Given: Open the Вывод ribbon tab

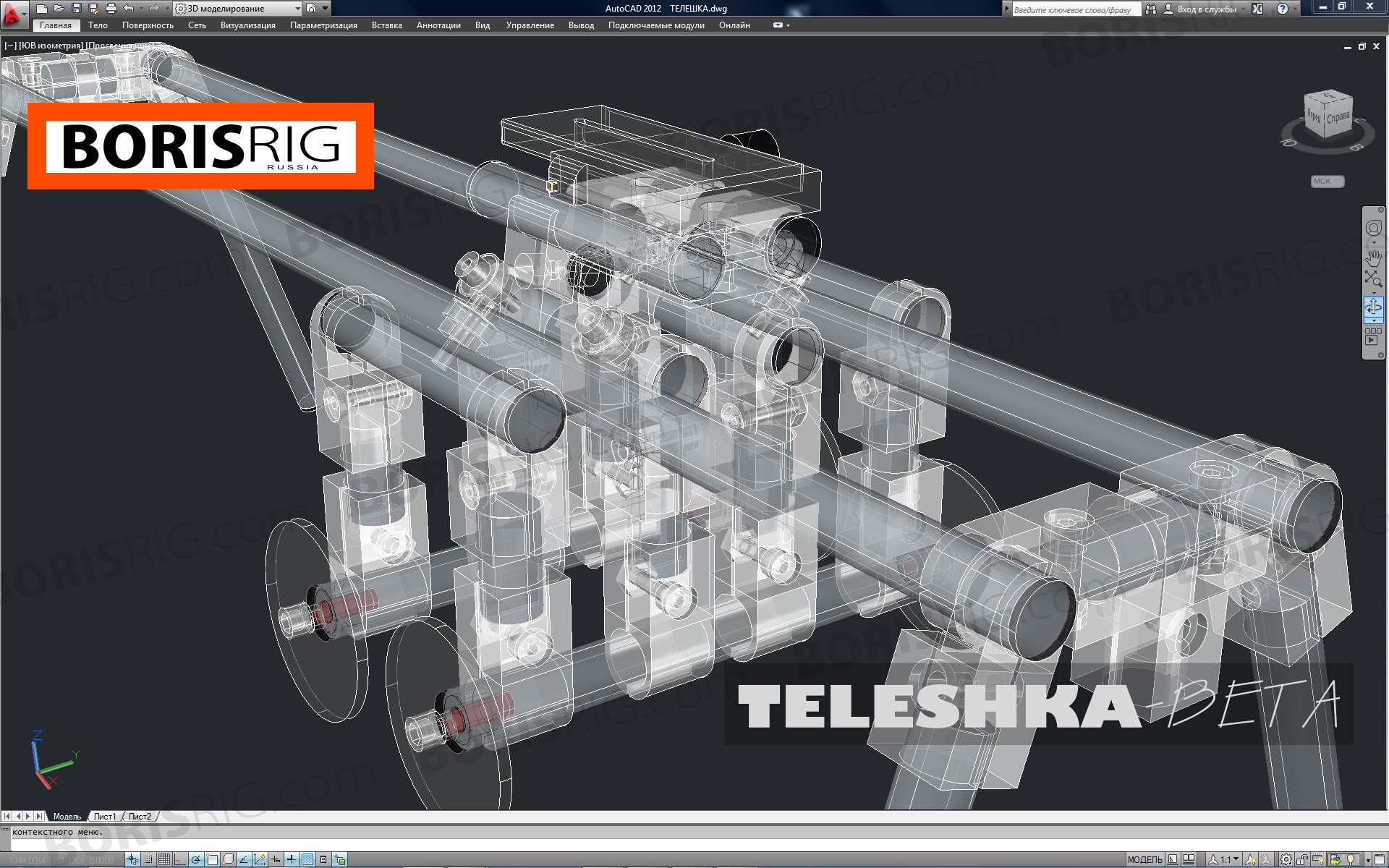Looking at the screenshot, I should point(581,25).
